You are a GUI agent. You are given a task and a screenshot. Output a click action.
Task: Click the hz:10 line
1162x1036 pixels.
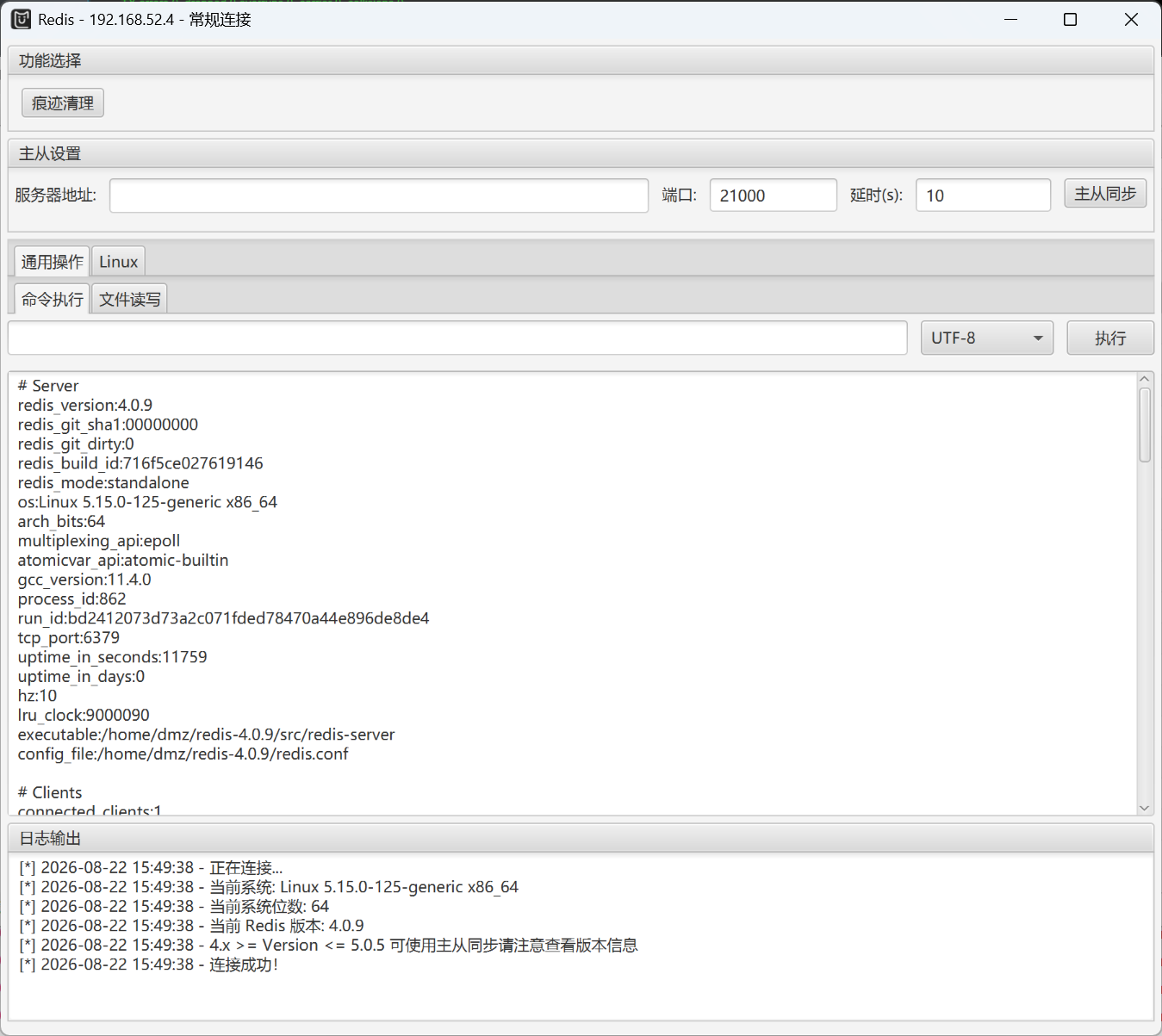tap(37, 696)
